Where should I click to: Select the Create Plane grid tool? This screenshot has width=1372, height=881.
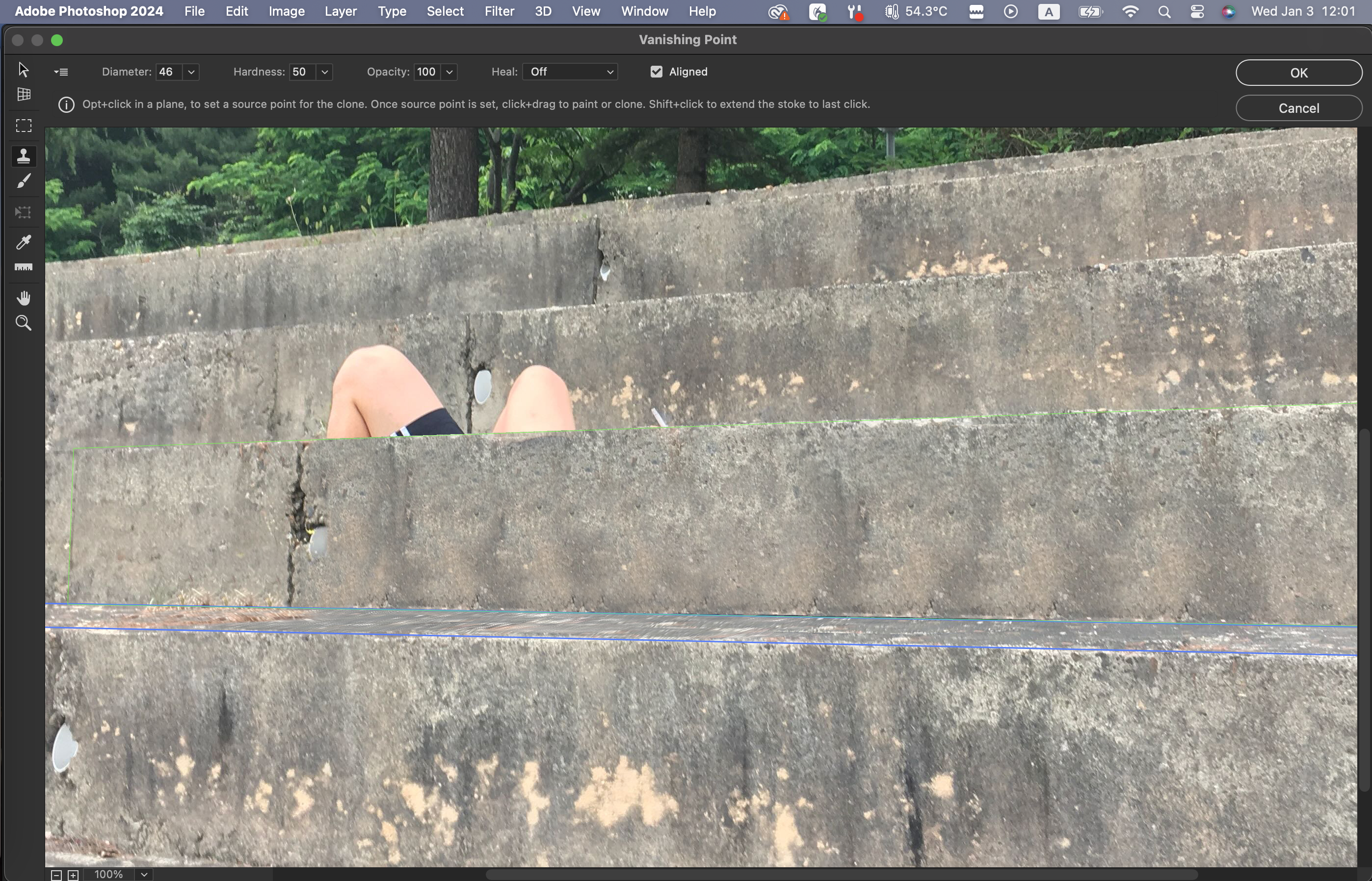click(24, 94)
